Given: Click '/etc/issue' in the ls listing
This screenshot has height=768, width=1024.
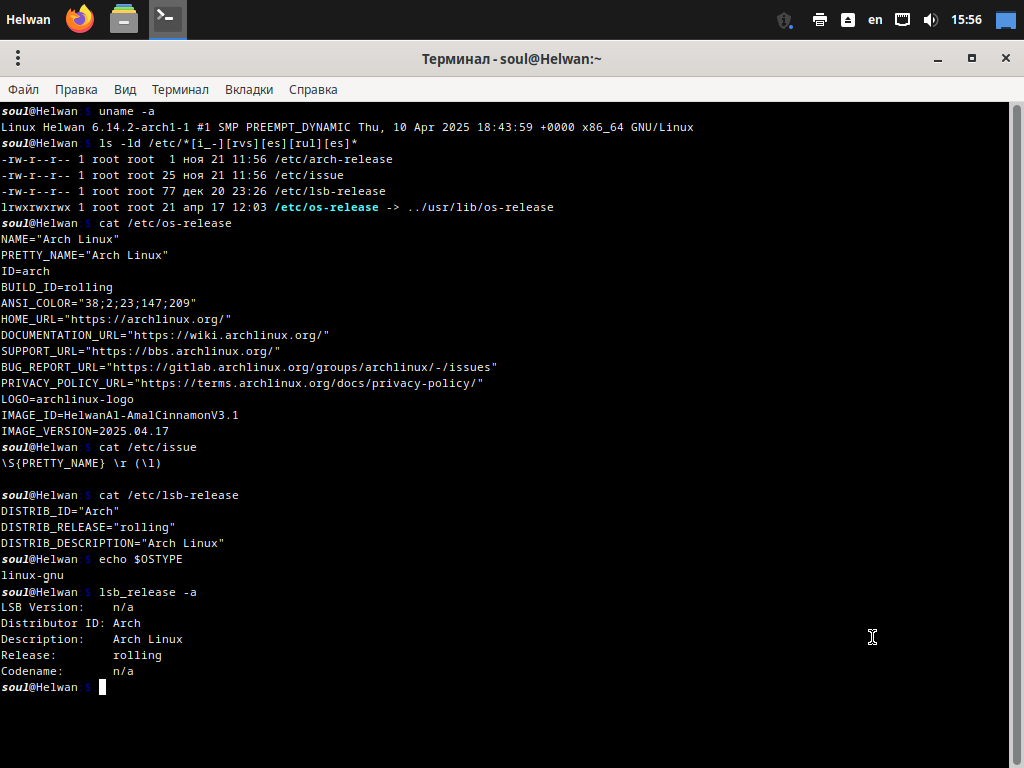Looking at the screenshot, I should click(x=309, y=175).
